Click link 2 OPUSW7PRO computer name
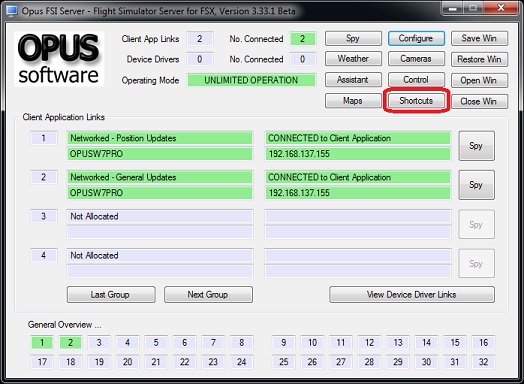The image size is (524, 384). click(160, 193)
